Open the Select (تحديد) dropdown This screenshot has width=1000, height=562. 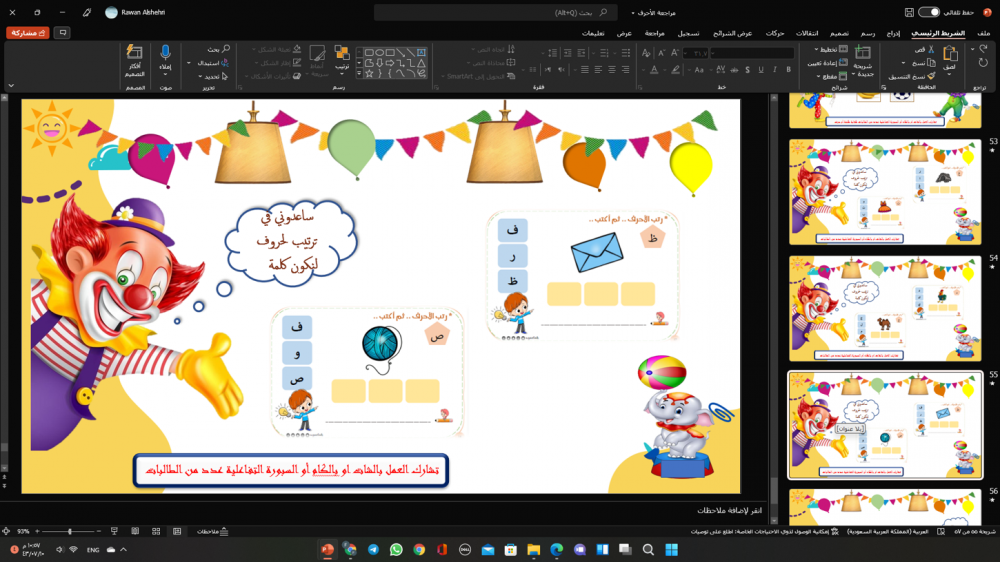(x=213, y=77)
